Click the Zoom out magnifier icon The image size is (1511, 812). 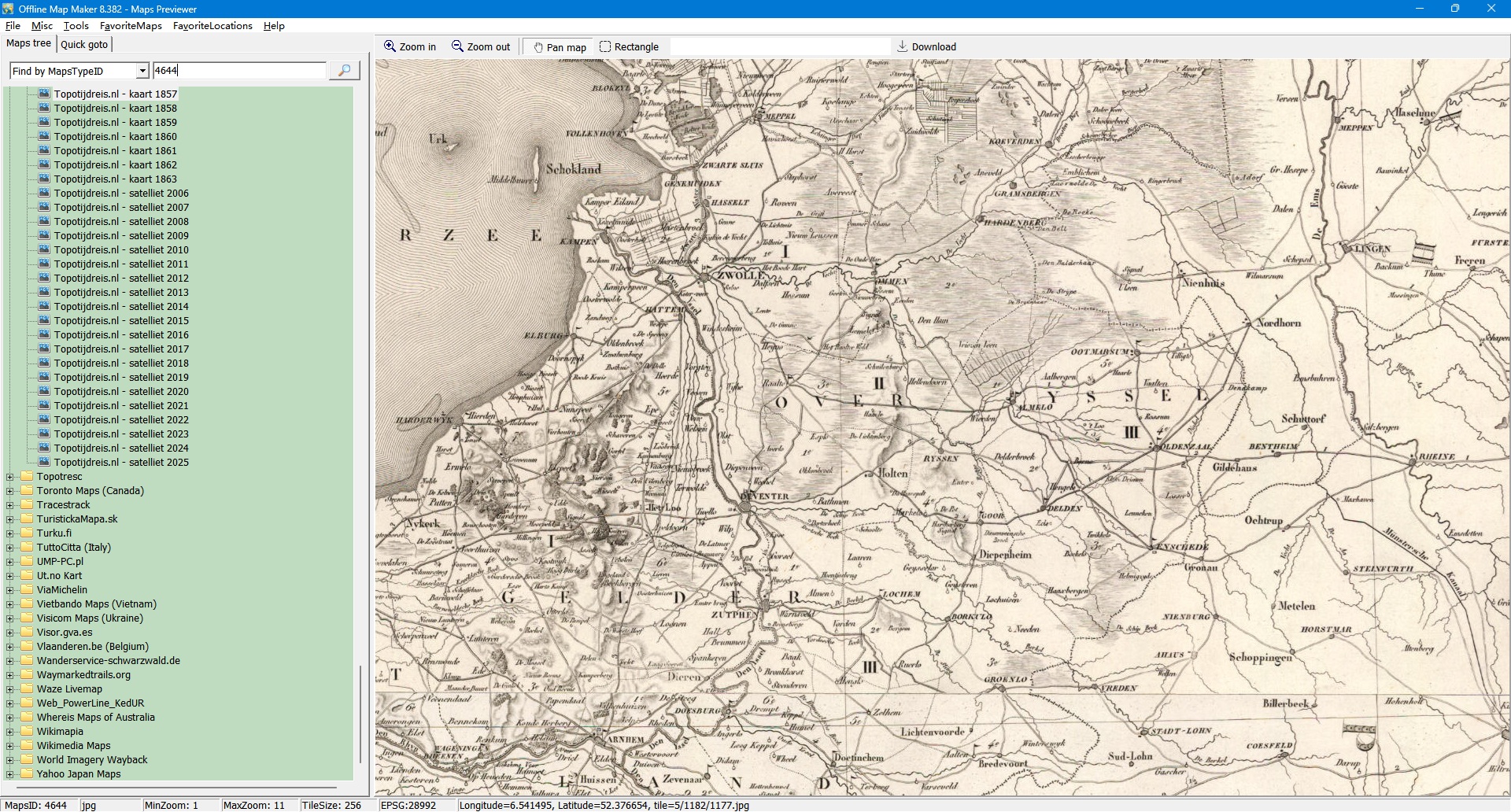click(457, 46)
